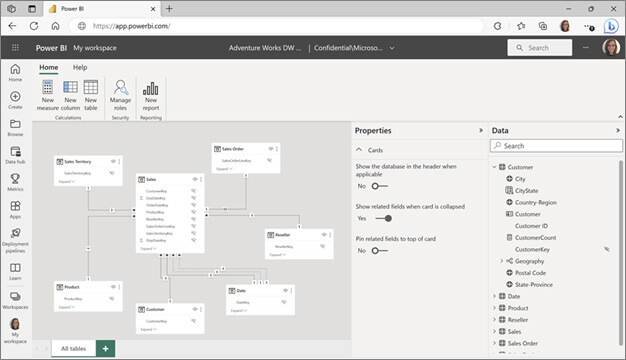Viewport: 626px width, 360px height.
Task: Open more options on Sales table card
Action: point(201,179)
